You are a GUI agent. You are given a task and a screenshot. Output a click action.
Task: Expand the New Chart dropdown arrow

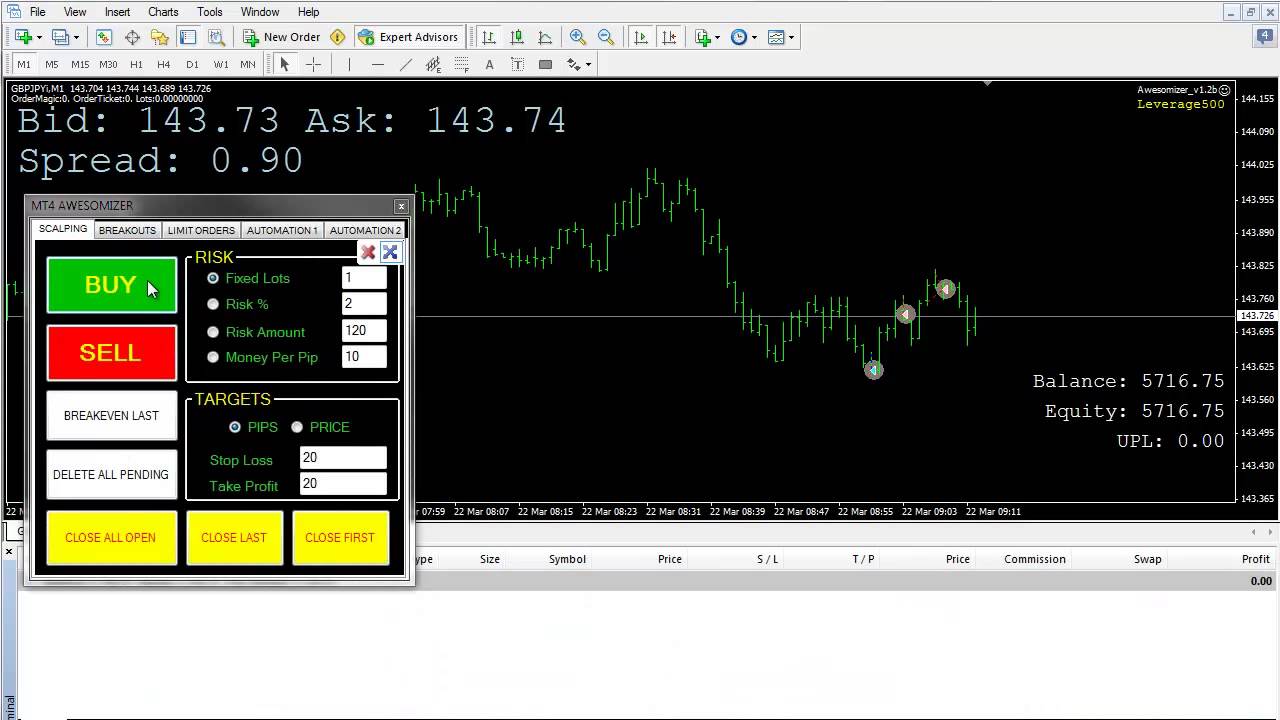tap(39, 37)
